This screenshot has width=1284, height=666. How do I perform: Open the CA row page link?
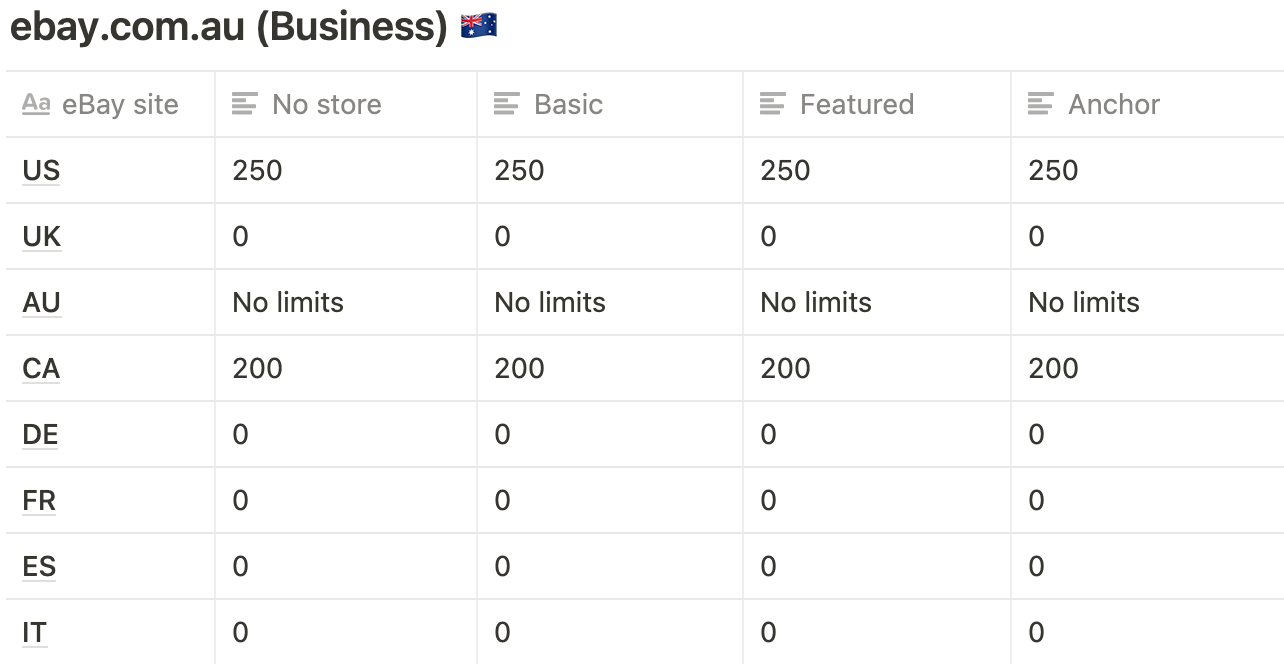pyautogui.click(x=41, y=369)
